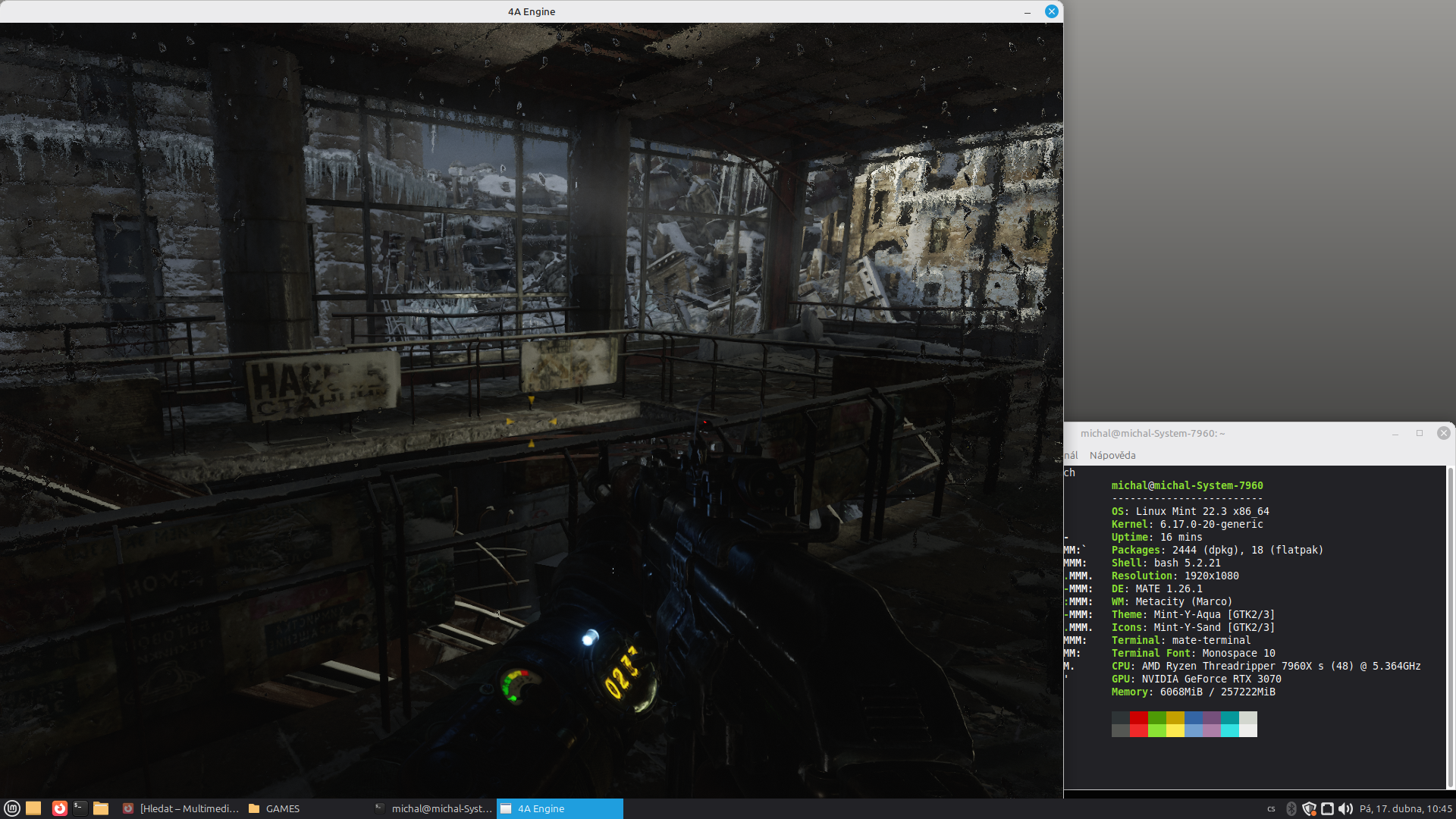Image resolution: width=1456 pixels, height=819 pixels.
Task: Launch Firefox from the panel
Action: click(59, 808)
